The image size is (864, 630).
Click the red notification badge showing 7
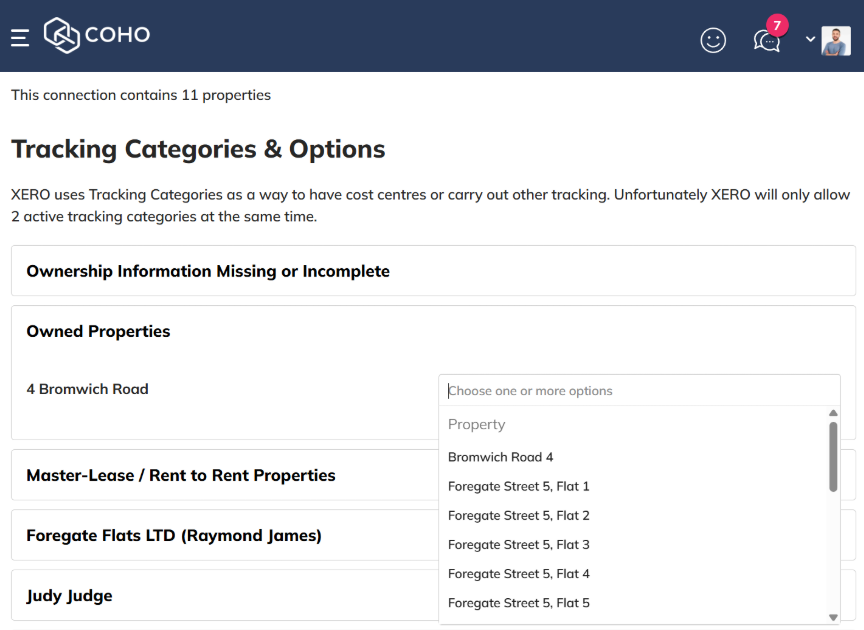(x=777, y=25)
